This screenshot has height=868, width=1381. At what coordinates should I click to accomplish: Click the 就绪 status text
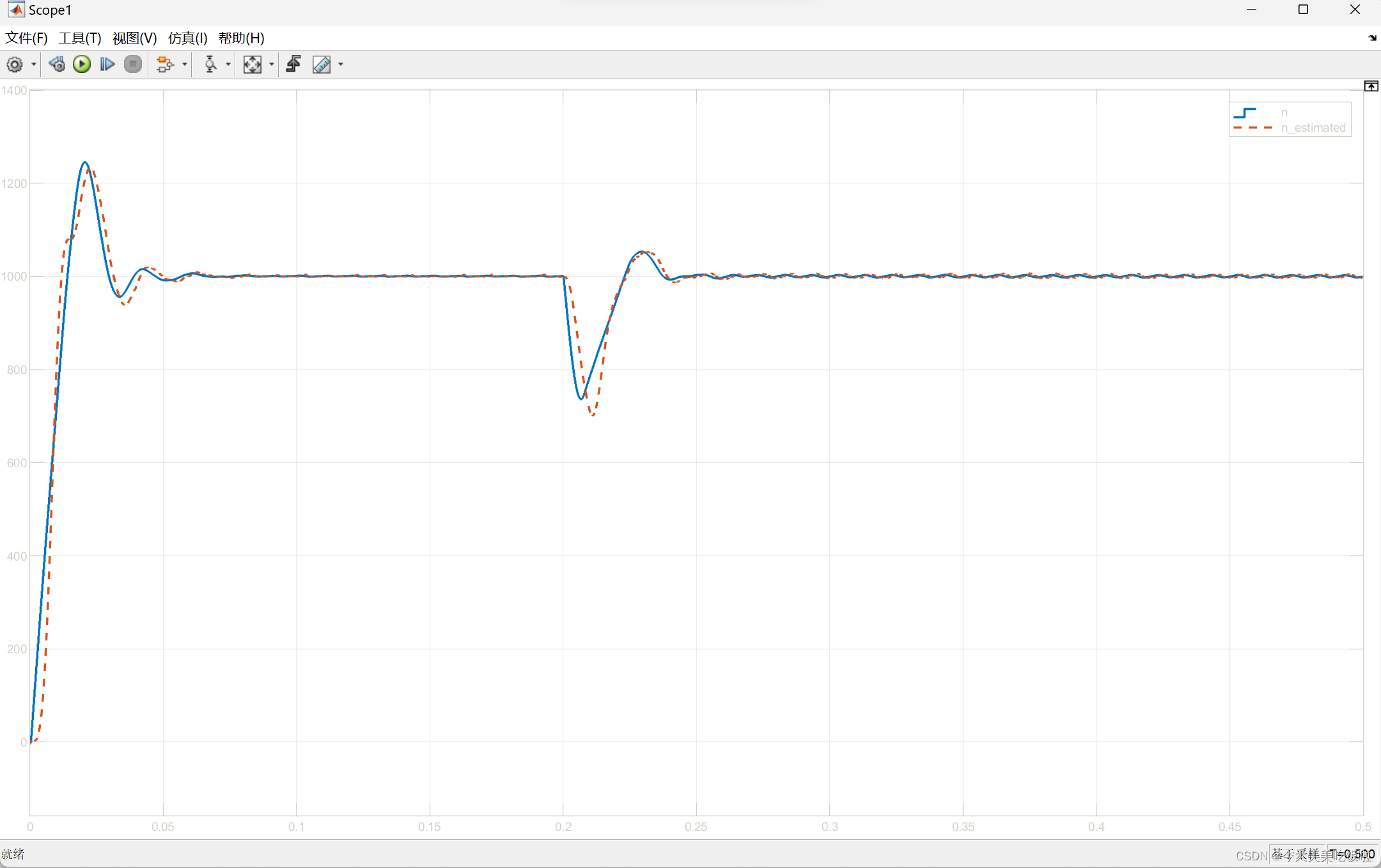pyautogui.click(x=13, y=854)
